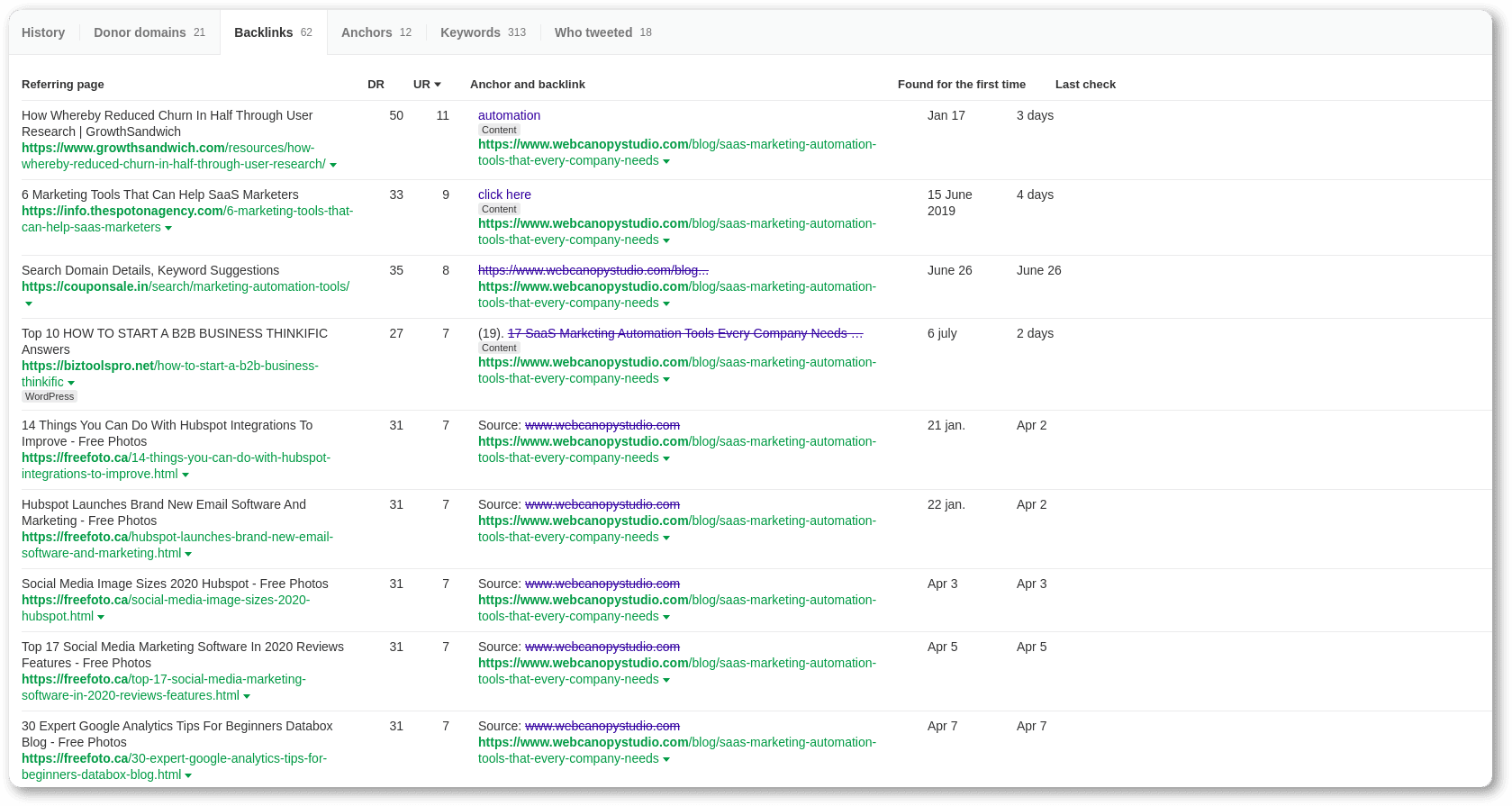Click the Content badge under automation

[499, 130]
